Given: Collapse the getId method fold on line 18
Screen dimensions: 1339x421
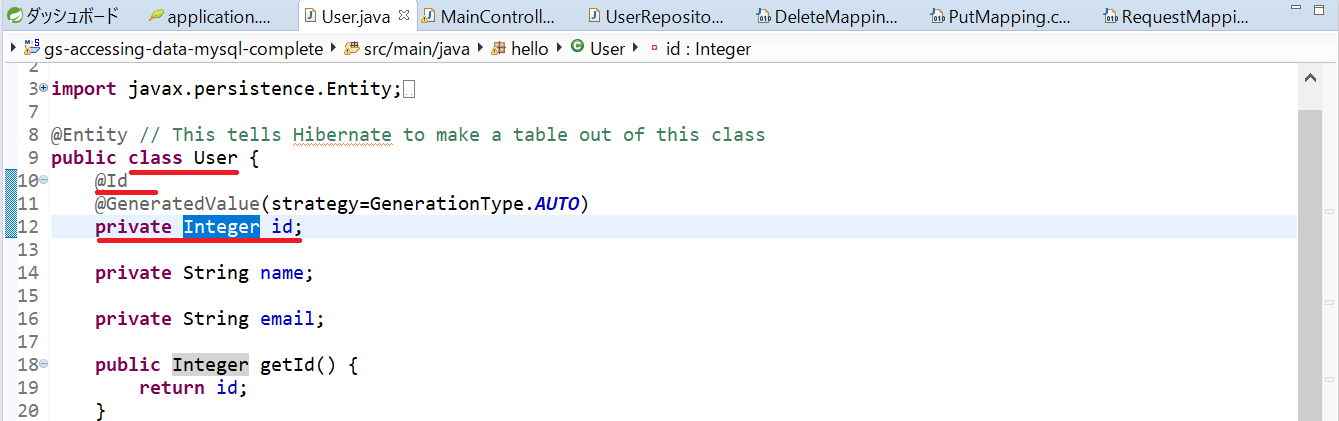Looking at the screenshot, I should (x=43, y=365).
